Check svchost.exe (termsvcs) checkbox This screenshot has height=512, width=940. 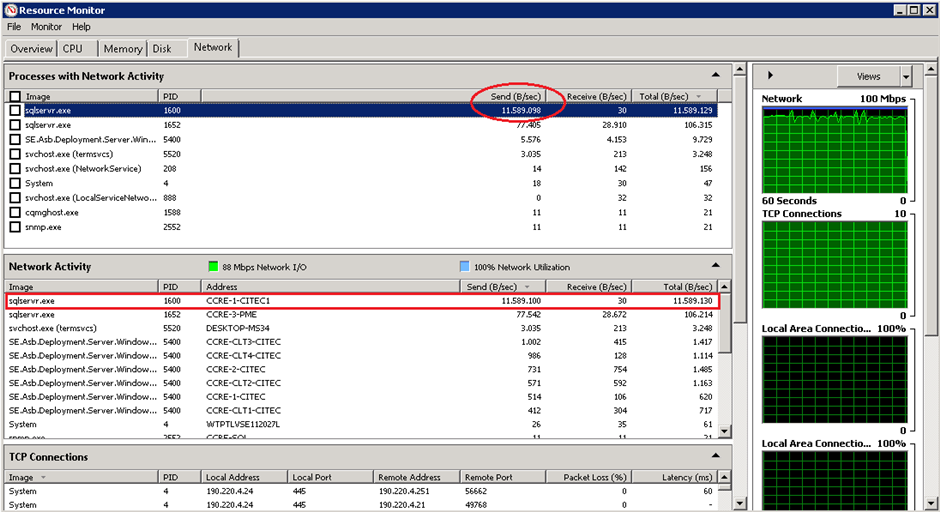point(15,154)
